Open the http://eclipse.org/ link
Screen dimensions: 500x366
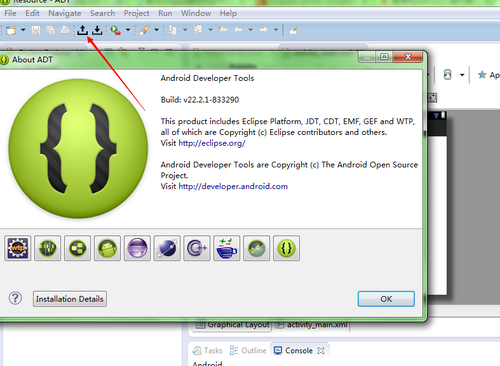(212, 143)
